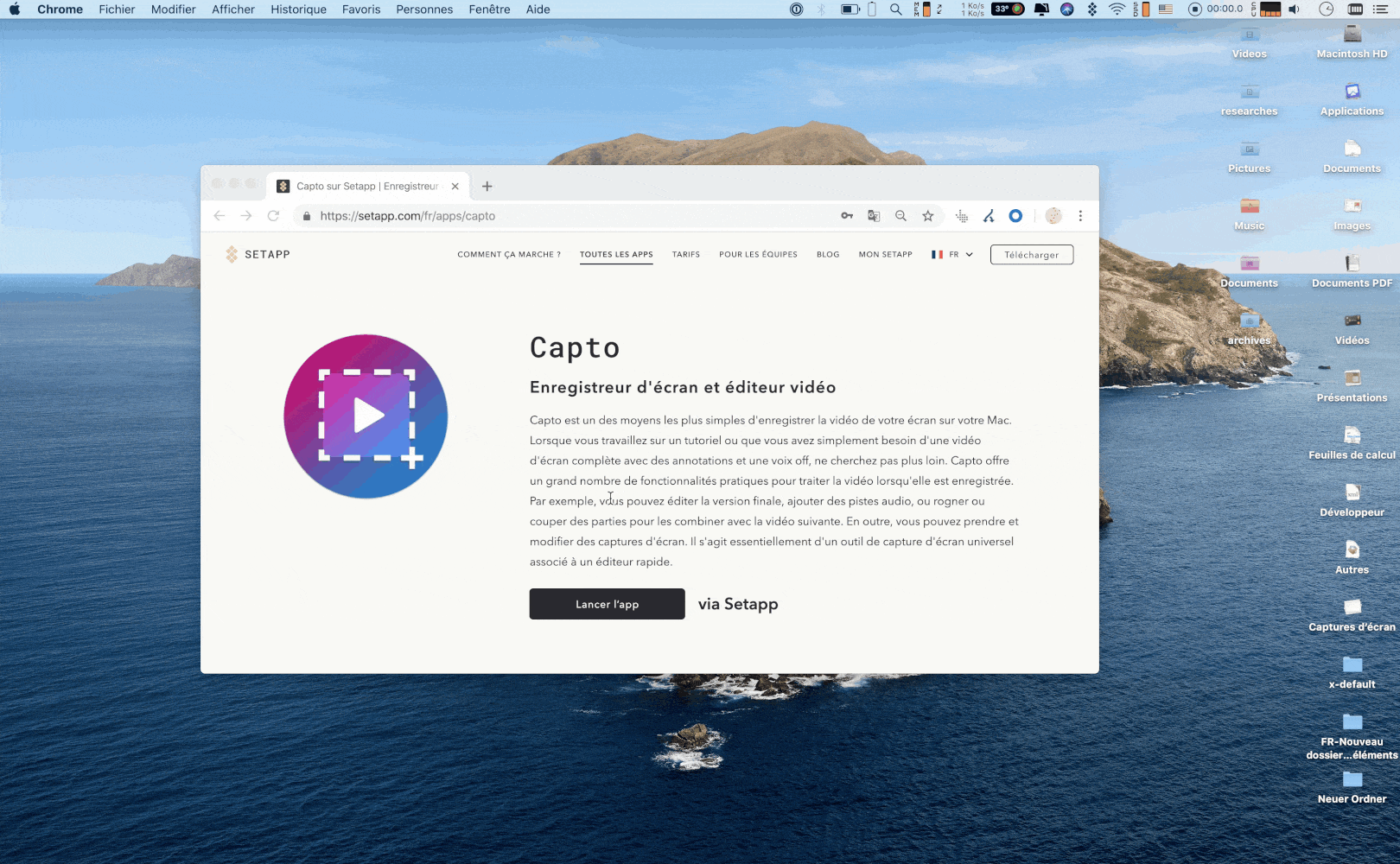Click the volume icon in the menu bar
The image size is (1400, 864).
pyautogui.click(x=1294, y=10)
